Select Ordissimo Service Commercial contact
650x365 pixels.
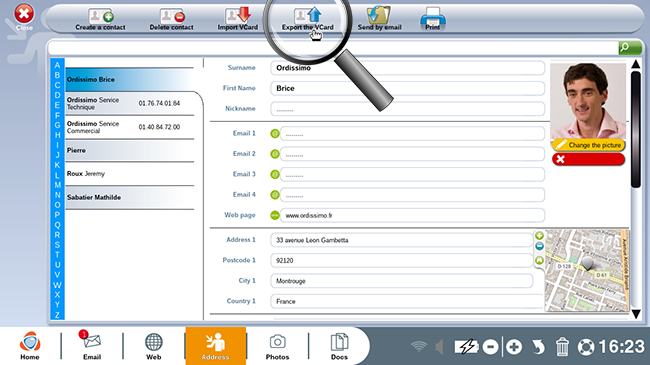pyautogui.click(x=129, y=127)
